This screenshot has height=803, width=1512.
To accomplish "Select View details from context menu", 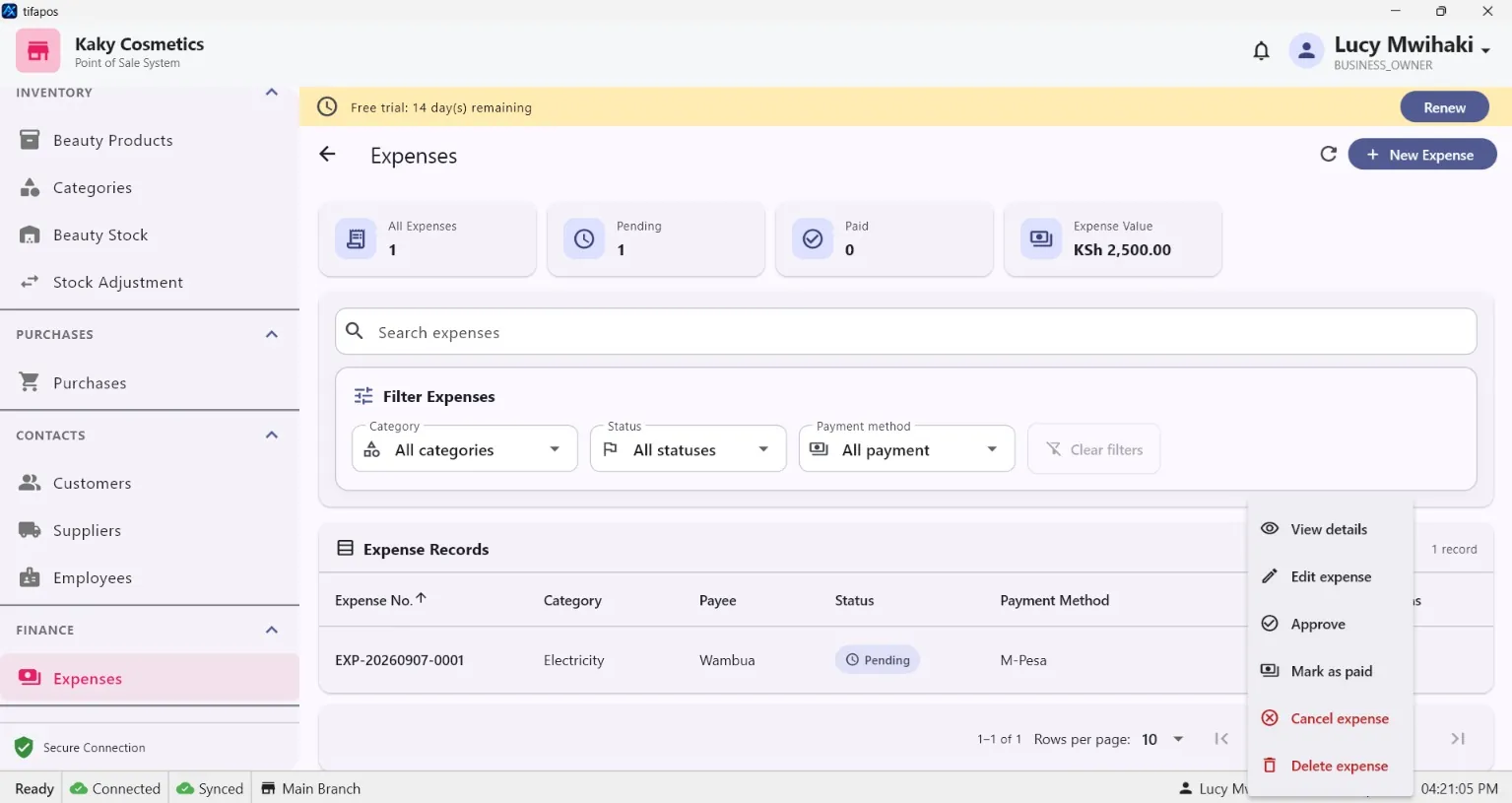I will 1330,529.
